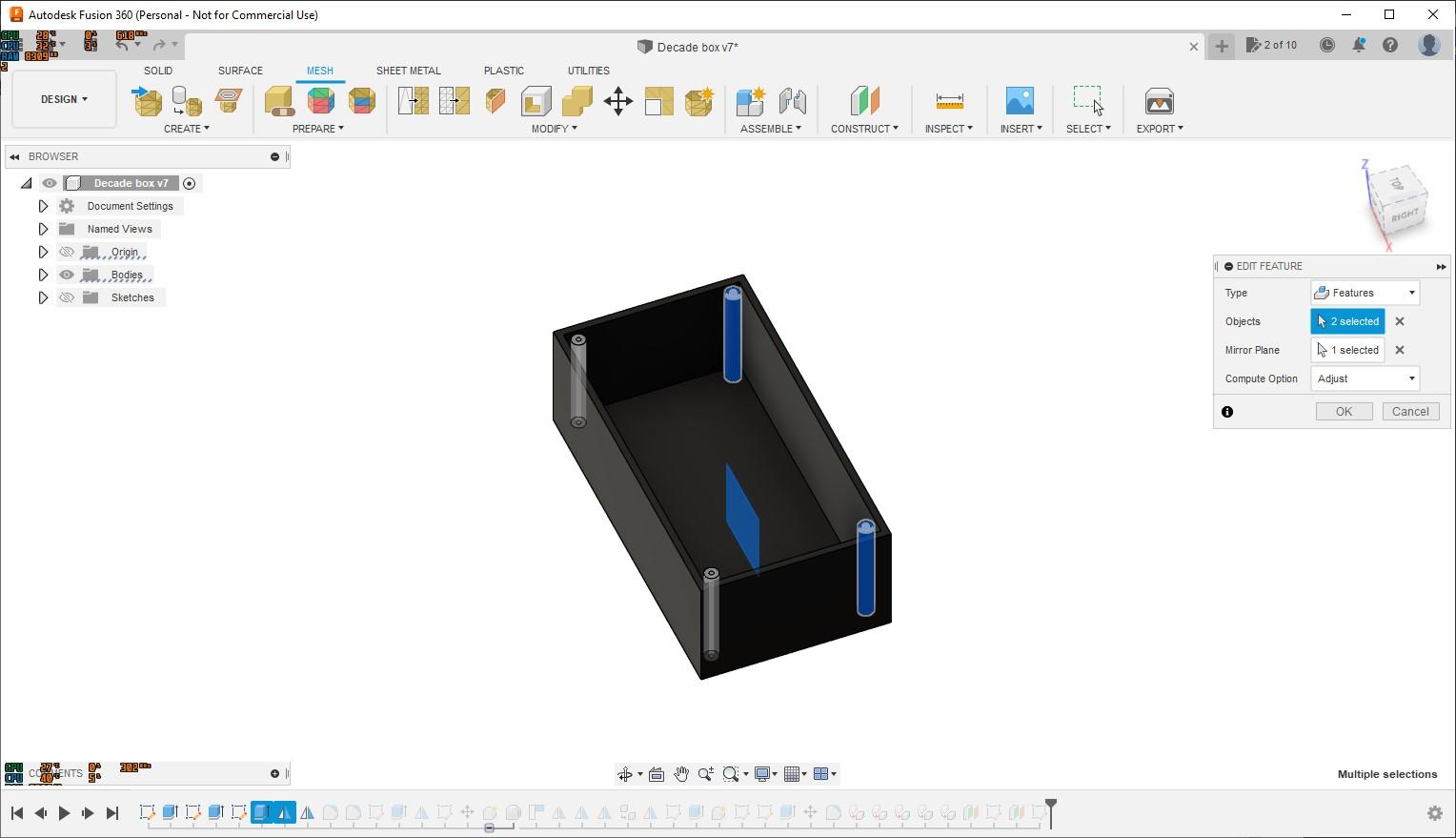This screenshot has width=1456, height=838.
Task: Toggle visibility of Decade box v7 component
Action: (x=50, y=183)
